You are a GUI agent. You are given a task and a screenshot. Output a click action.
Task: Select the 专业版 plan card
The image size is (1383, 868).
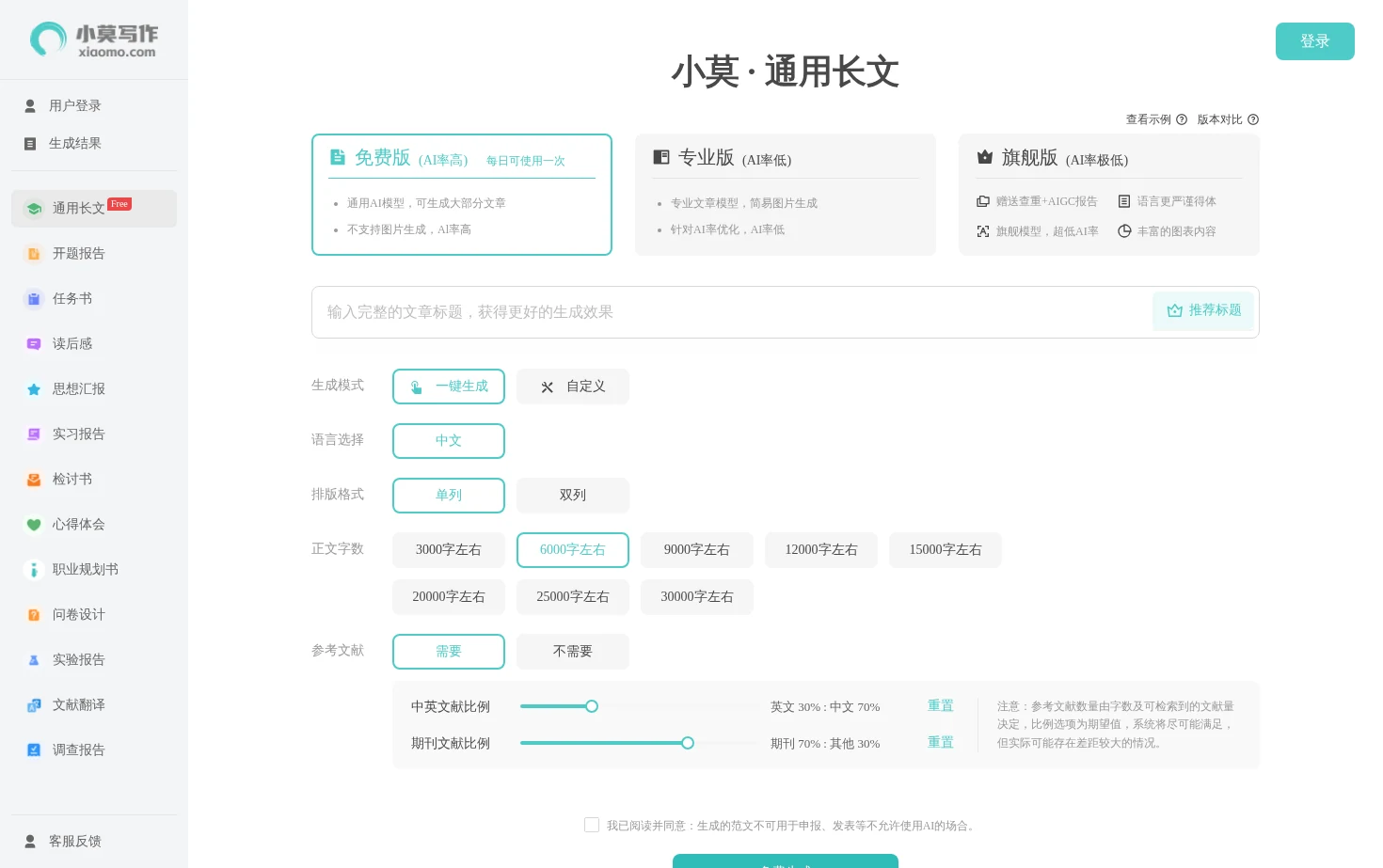tap(786, 195)
